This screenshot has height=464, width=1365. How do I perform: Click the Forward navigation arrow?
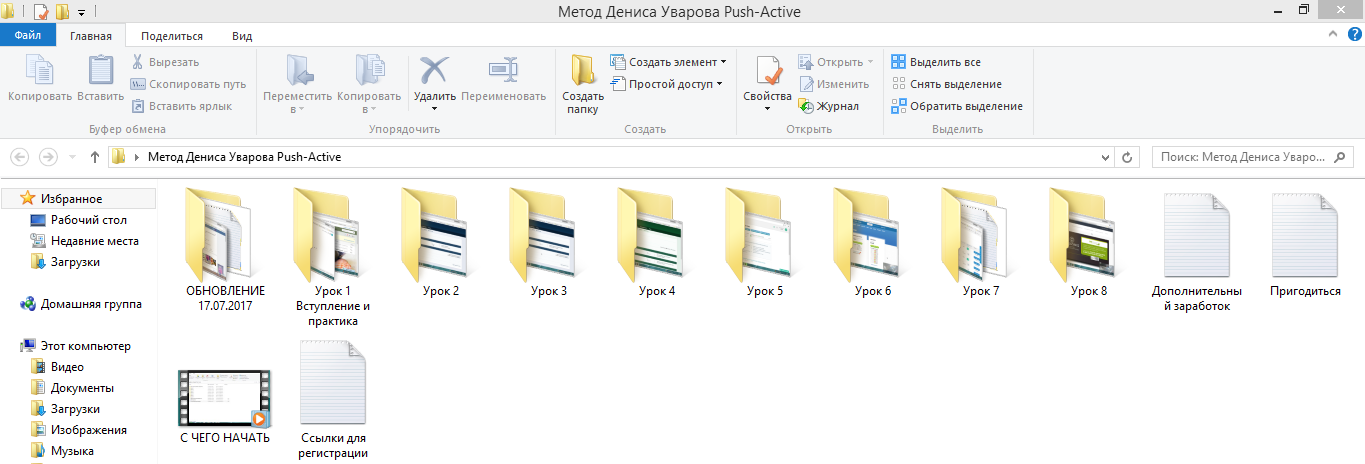pyautogui.click(x=48, y=157)
